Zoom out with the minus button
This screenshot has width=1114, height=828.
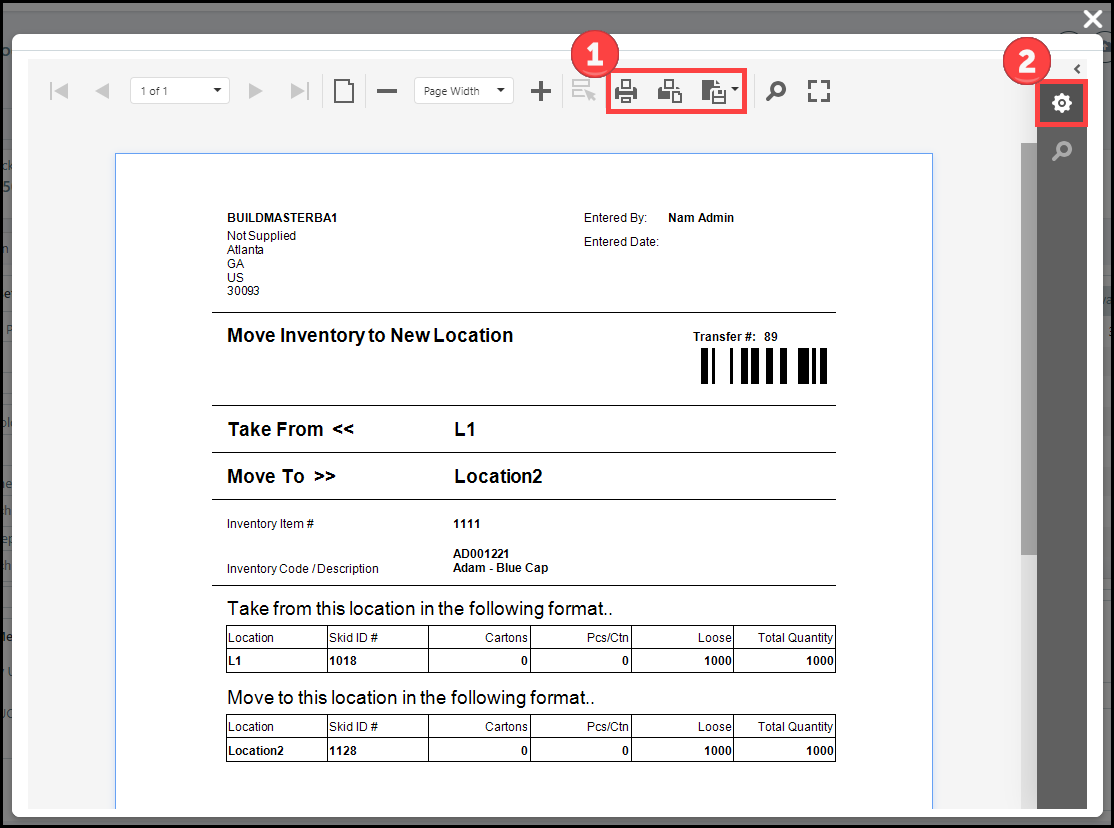point(387,91)
